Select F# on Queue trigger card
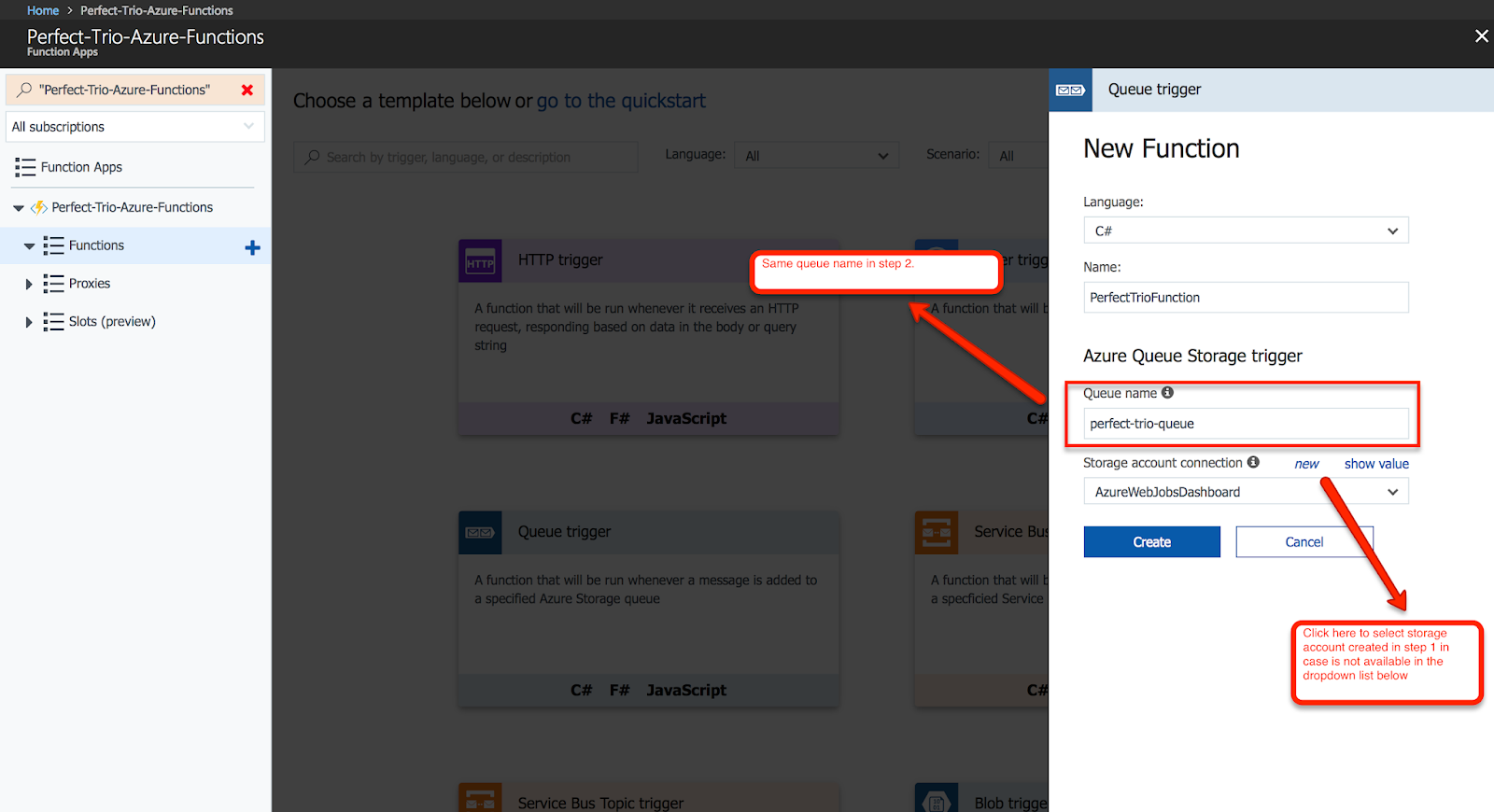1494x812 pixels. (x=620, y=690)
